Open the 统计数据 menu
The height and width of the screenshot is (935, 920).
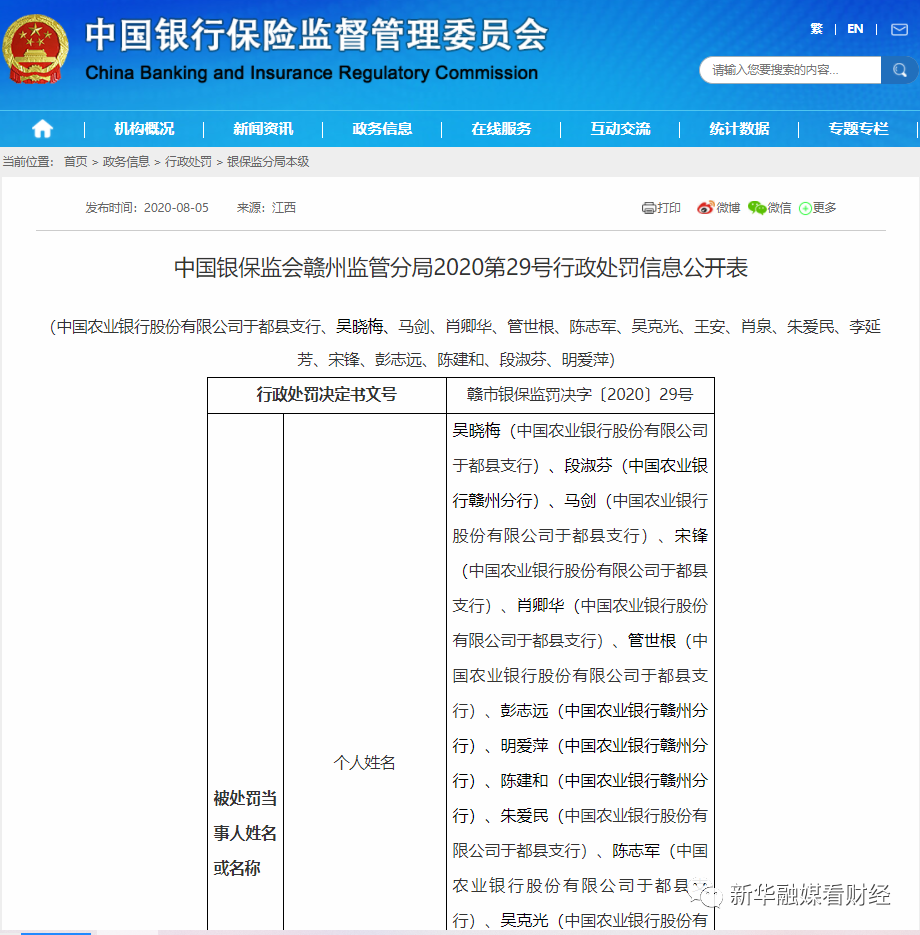(739, 129)
